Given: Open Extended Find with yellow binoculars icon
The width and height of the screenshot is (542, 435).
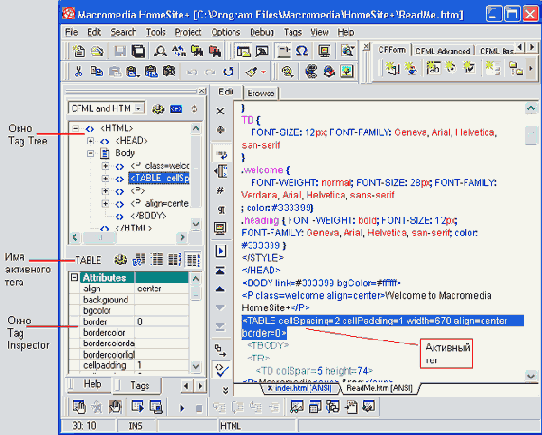Looking at the screenshot, I should (x=197, y=51).
